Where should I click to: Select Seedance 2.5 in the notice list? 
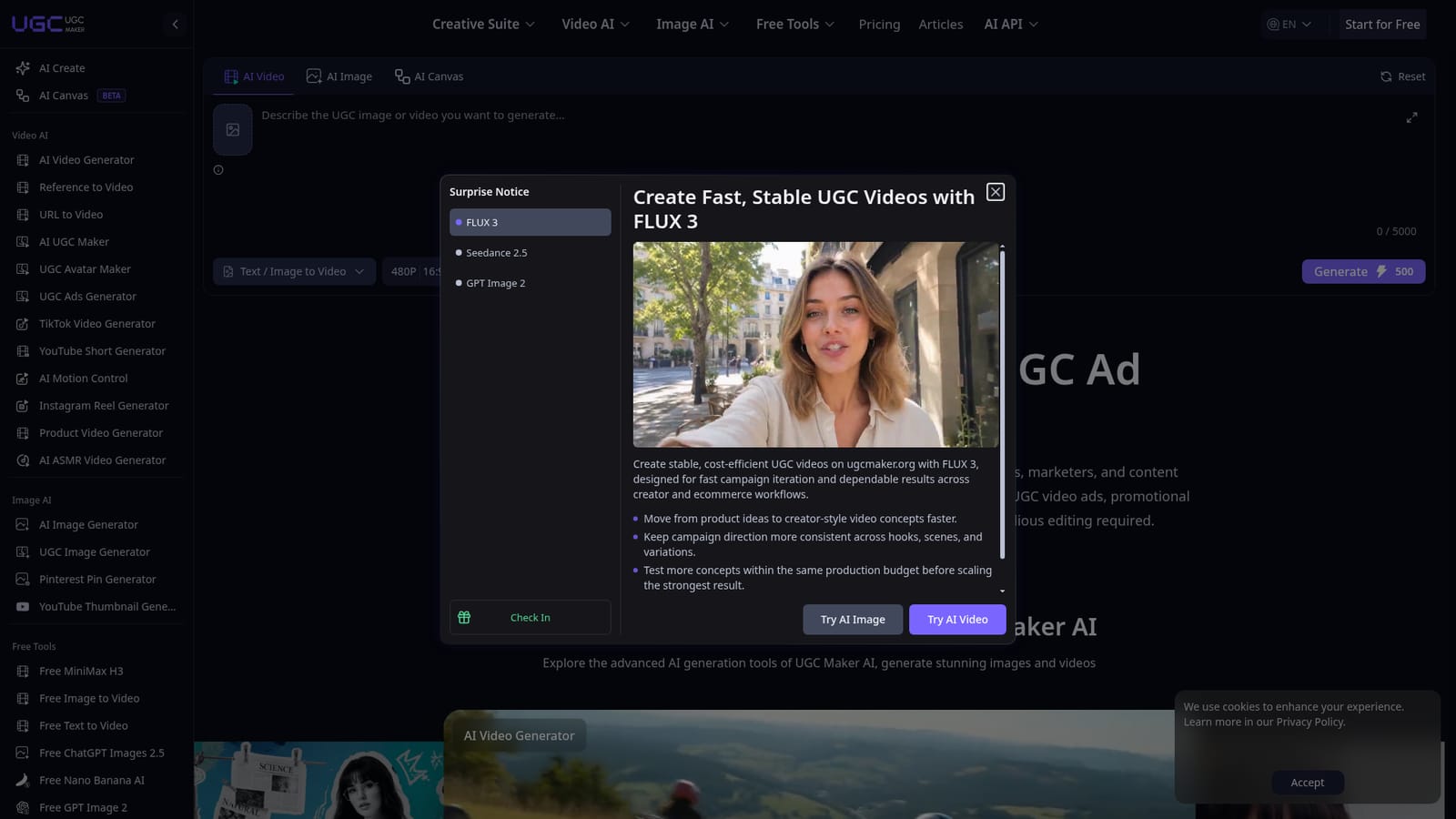530,253
